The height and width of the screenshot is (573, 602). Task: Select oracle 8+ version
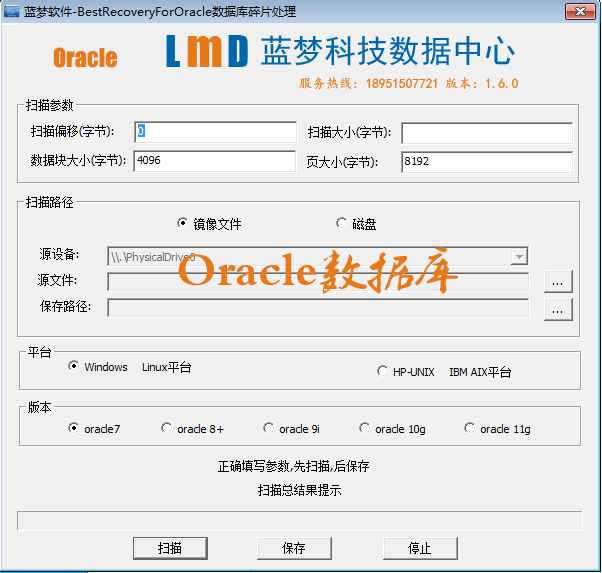tap(167, 428)
